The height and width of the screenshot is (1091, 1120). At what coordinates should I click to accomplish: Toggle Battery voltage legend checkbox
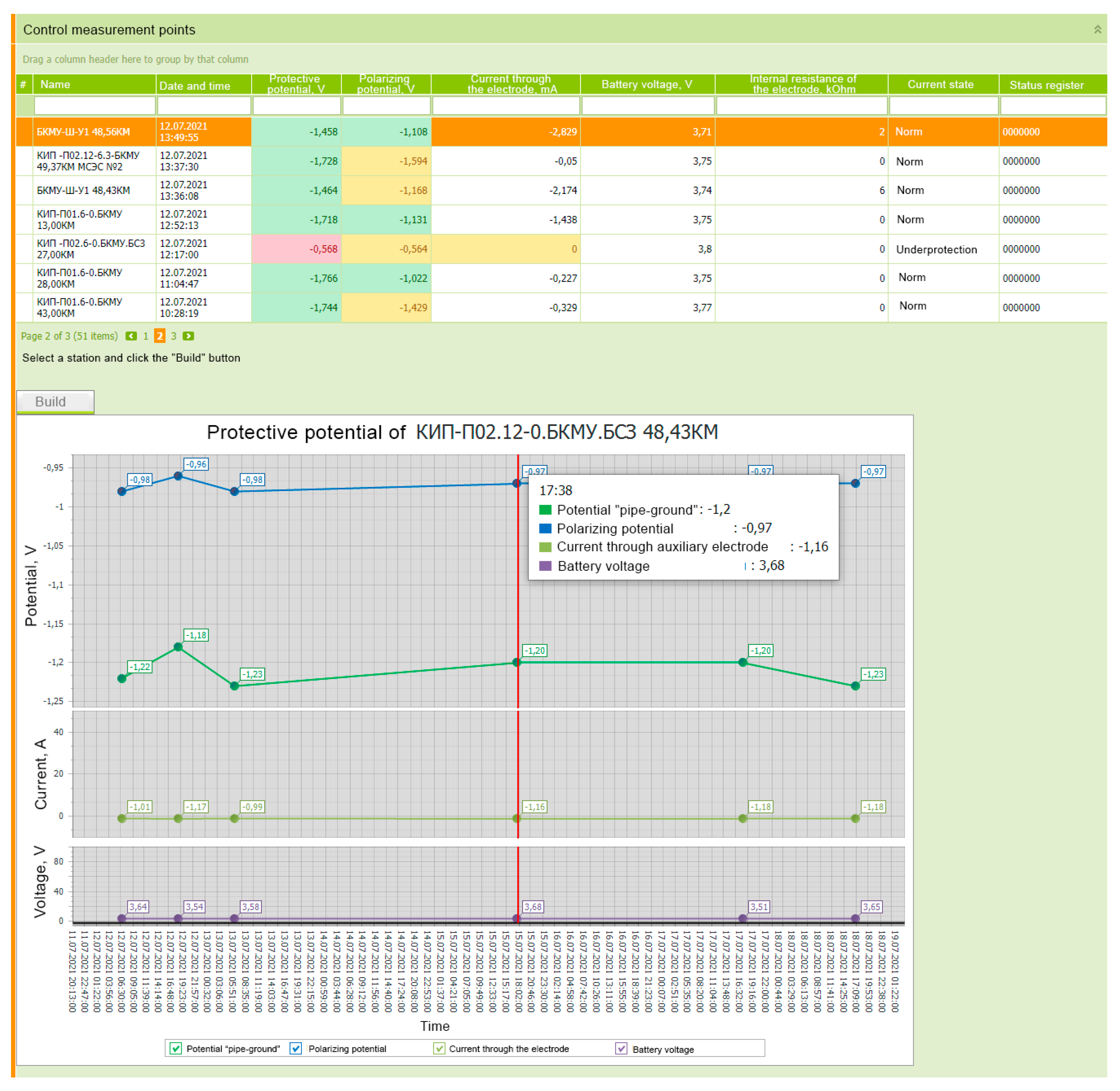tap(621, 1048)
